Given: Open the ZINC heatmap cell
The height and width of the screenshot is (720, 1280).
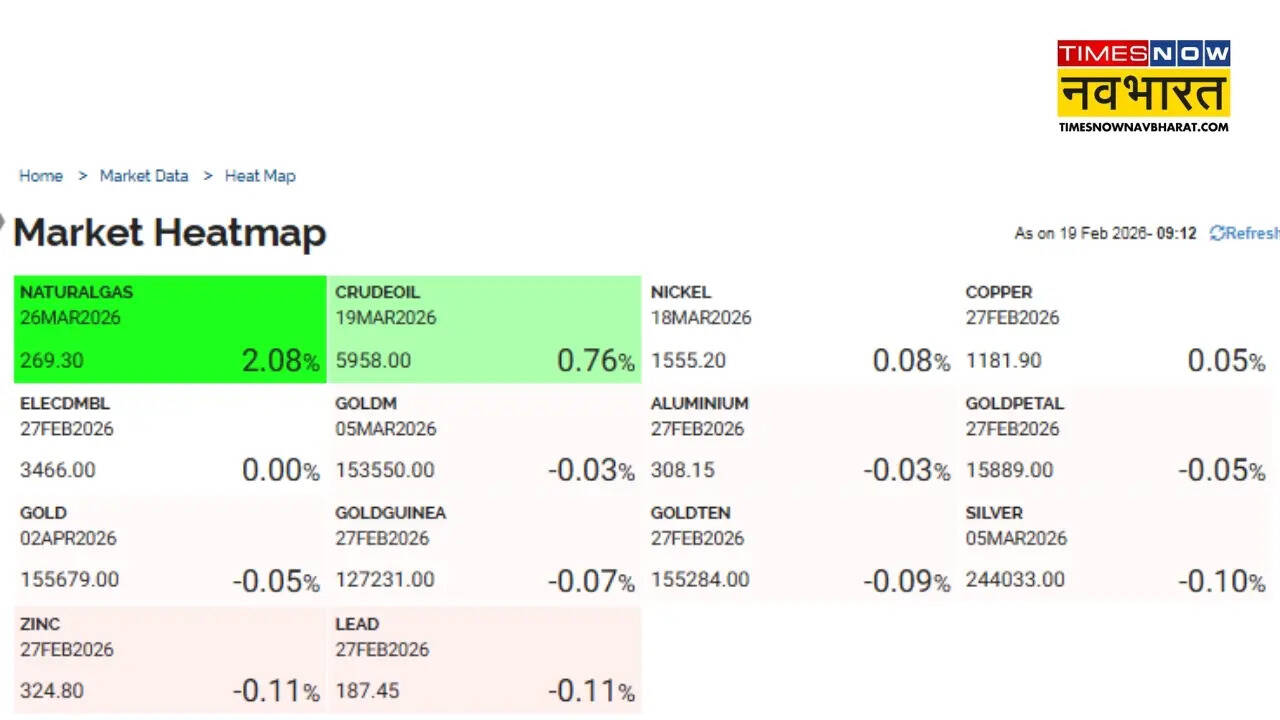Looking at the screenshot, I should coord(170,660).
